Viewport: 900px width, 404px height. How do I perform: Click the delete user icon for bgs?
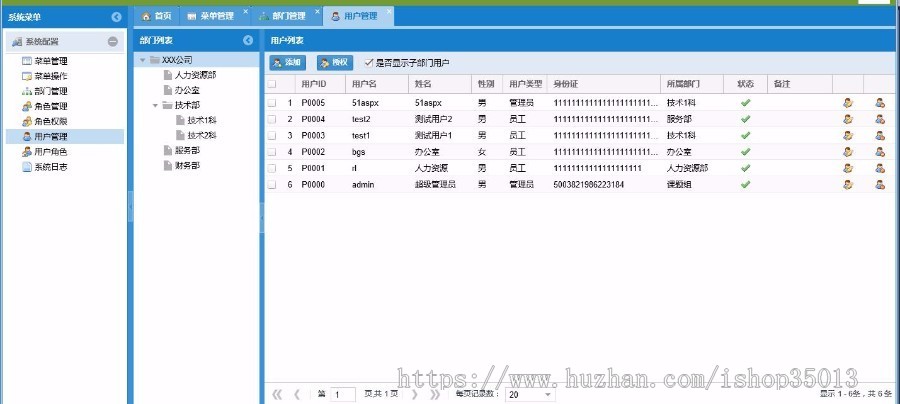[x=880, y=152]
